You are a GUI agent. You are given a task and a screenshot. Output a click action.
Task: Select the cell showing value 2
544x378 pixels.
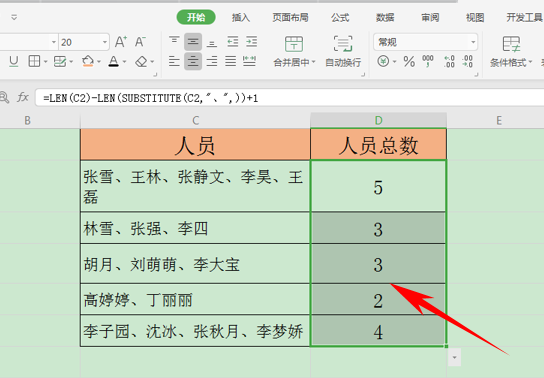(378, 300)
